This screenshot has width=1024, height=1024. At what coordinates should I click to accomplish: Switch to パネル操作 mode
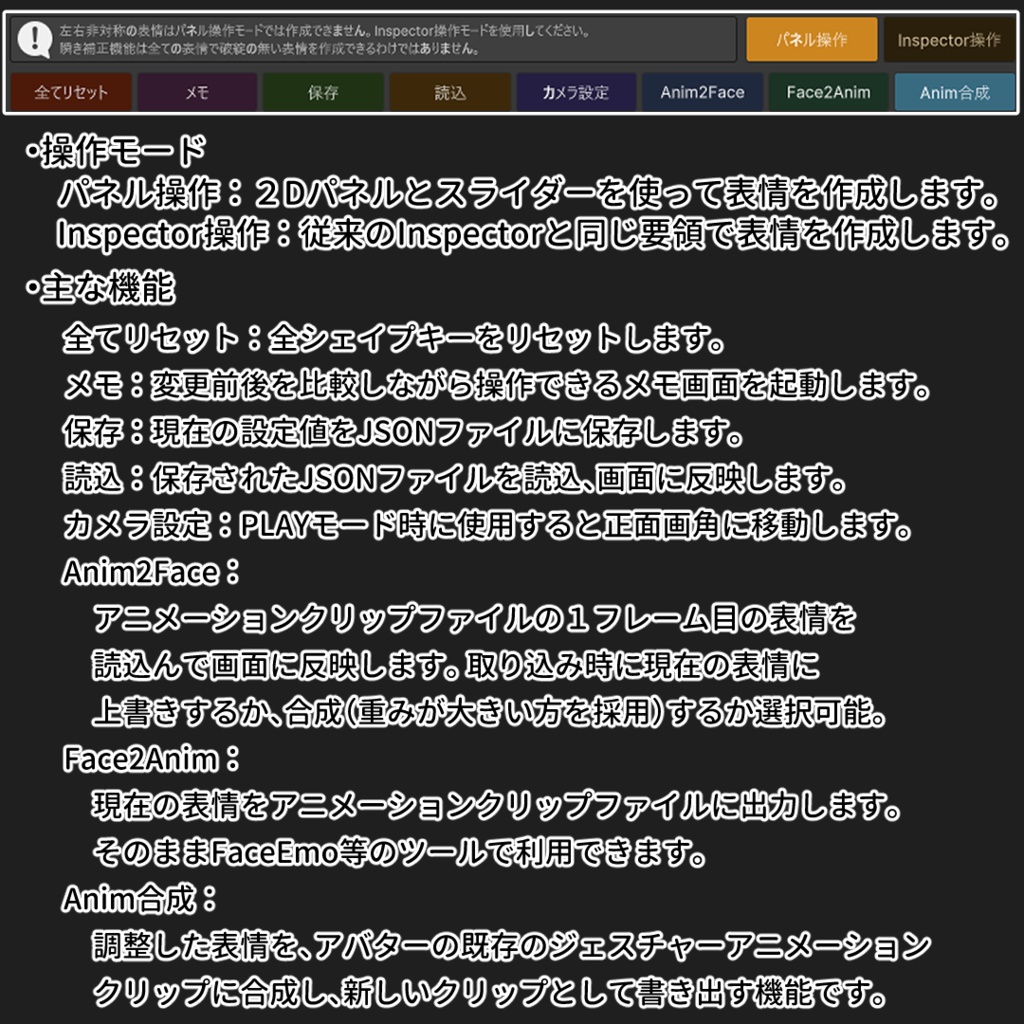[x=812, y=40]
